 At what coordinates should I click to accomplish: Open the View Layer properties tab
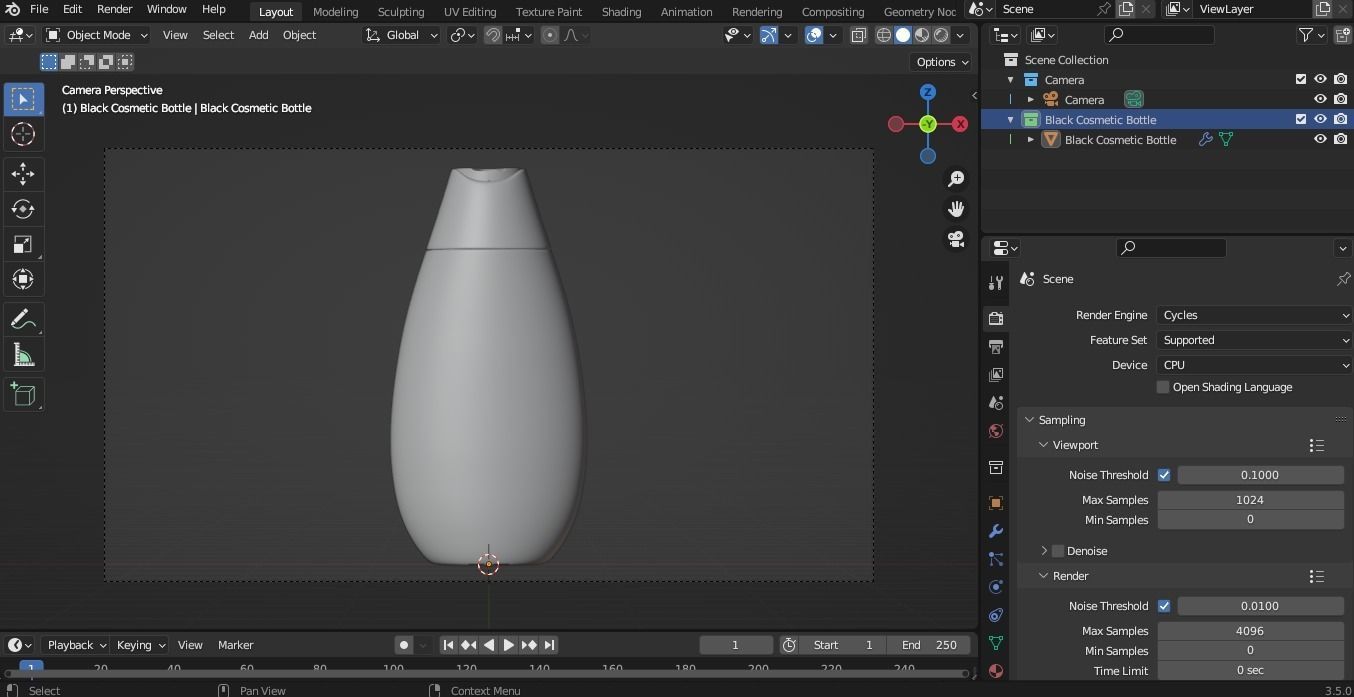pos(995,374)
